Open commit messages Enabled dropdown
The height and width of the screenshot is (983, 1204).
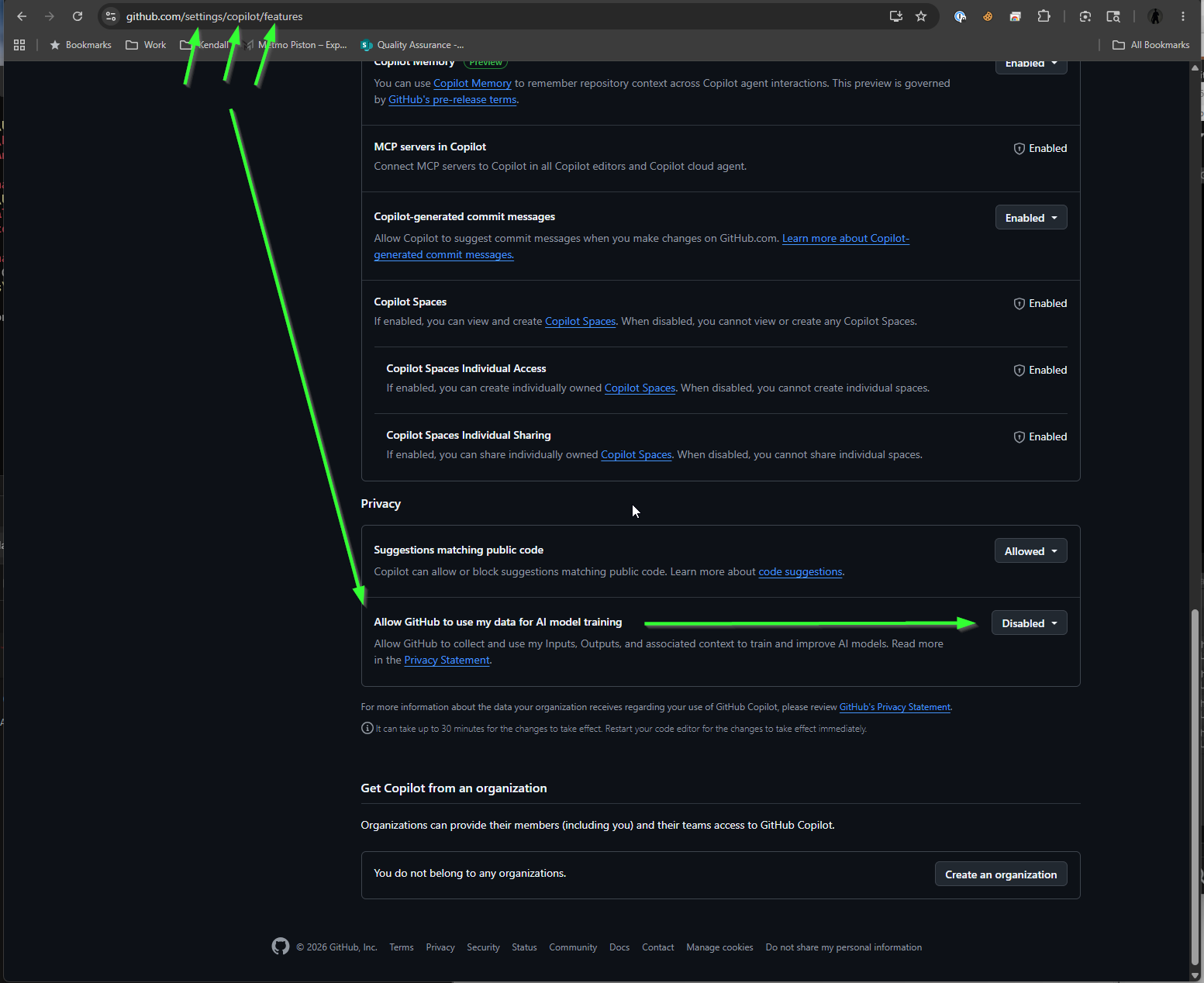pyautogui.click(x=1031, y=218)
